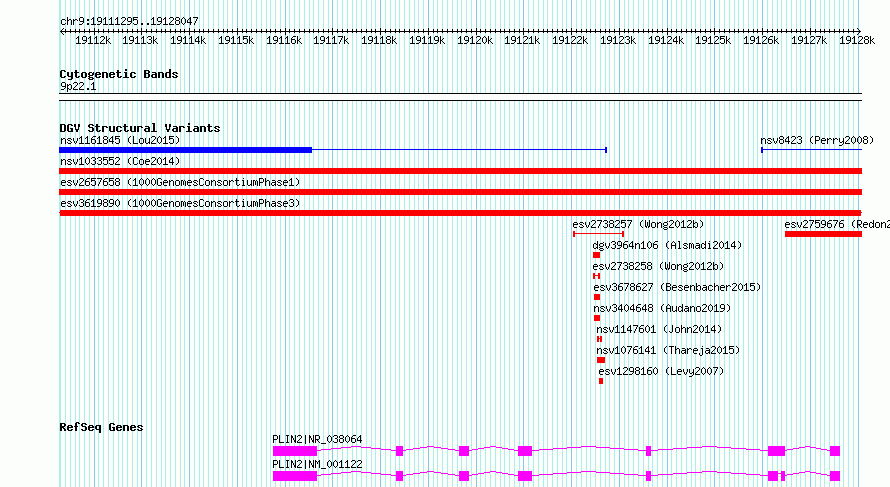Click the 19124k ruler label

(x=666, y=40)
